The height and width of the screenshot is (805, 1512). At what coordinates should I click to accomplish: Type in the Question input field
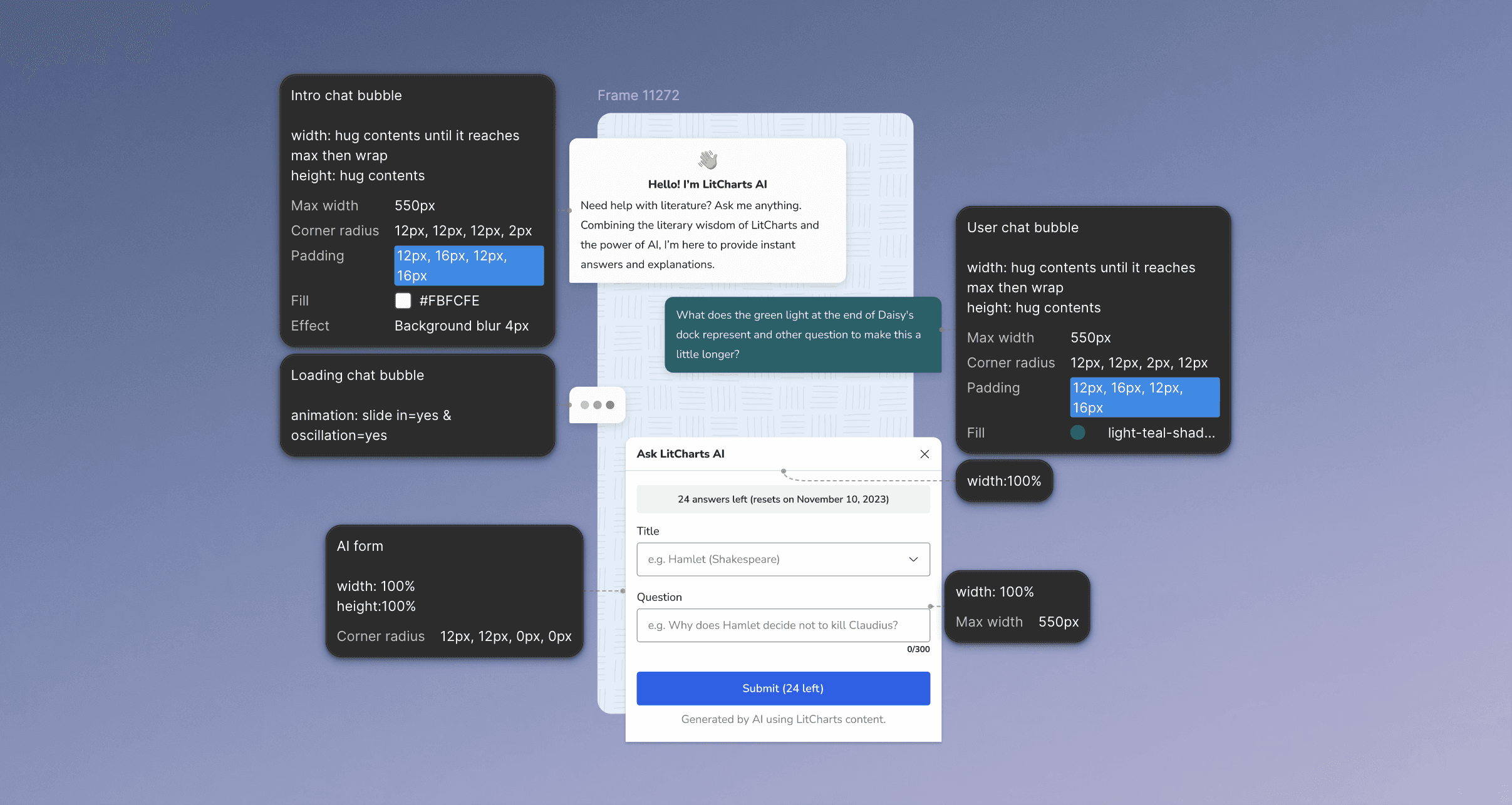coord(782,625)
